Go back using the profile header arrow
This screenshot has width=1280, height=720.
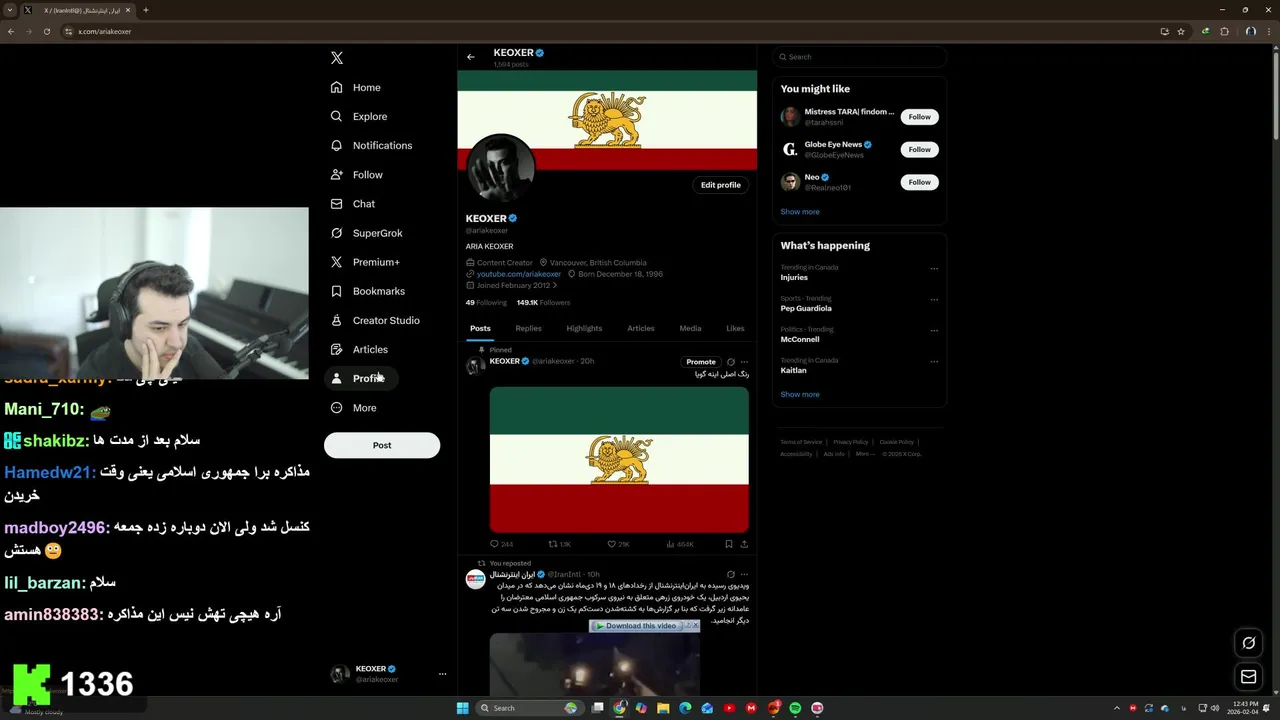(471, 57)
